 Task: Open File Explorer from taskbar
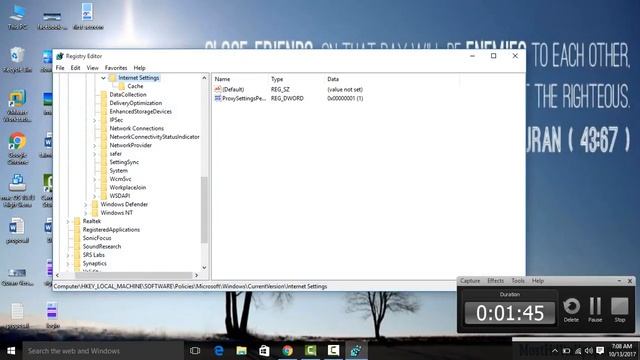241,351
